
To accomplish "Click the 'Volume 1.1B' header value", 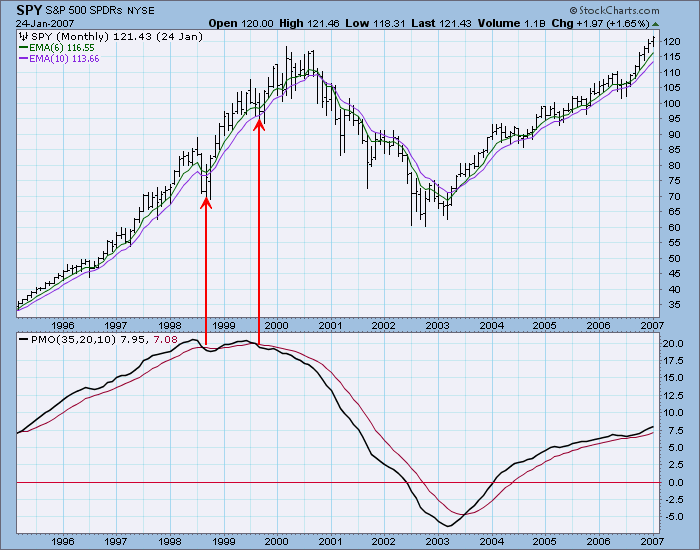I will click(x=512, y=23).
